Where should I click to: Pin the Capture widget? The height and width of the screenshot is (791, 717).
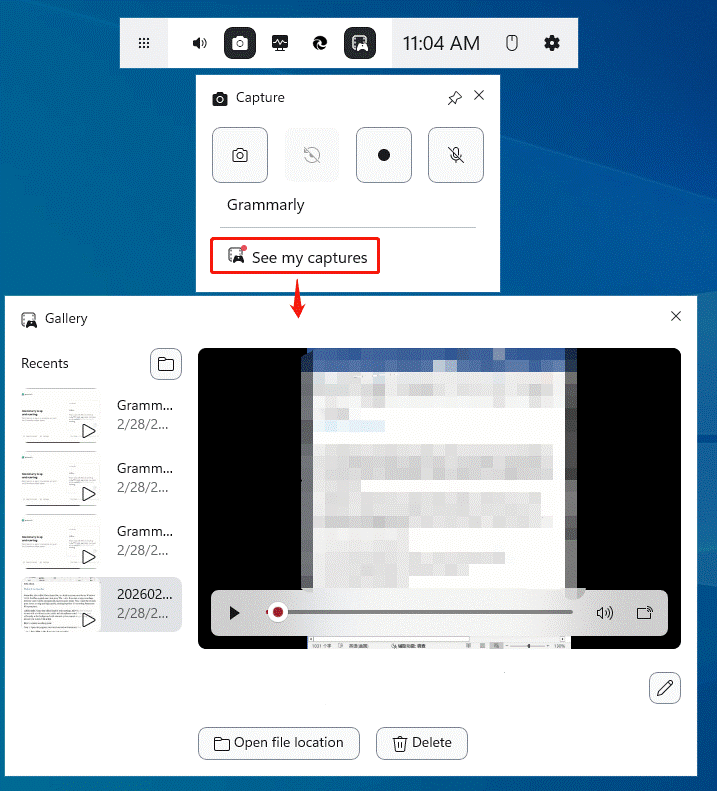coord(455,97)
